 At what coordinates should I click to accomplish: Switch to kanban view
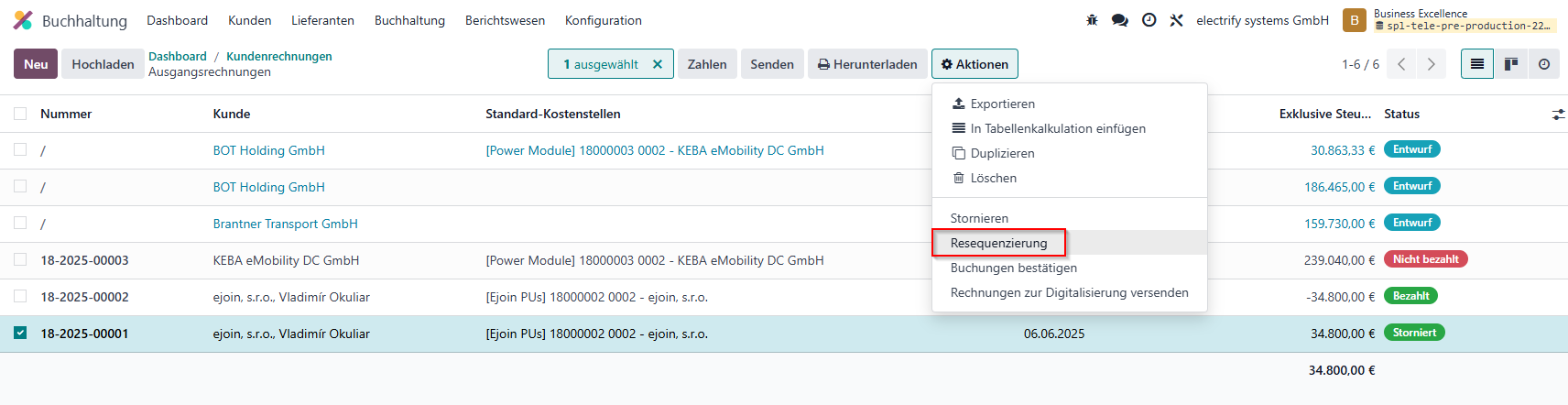click(1511, 64)
